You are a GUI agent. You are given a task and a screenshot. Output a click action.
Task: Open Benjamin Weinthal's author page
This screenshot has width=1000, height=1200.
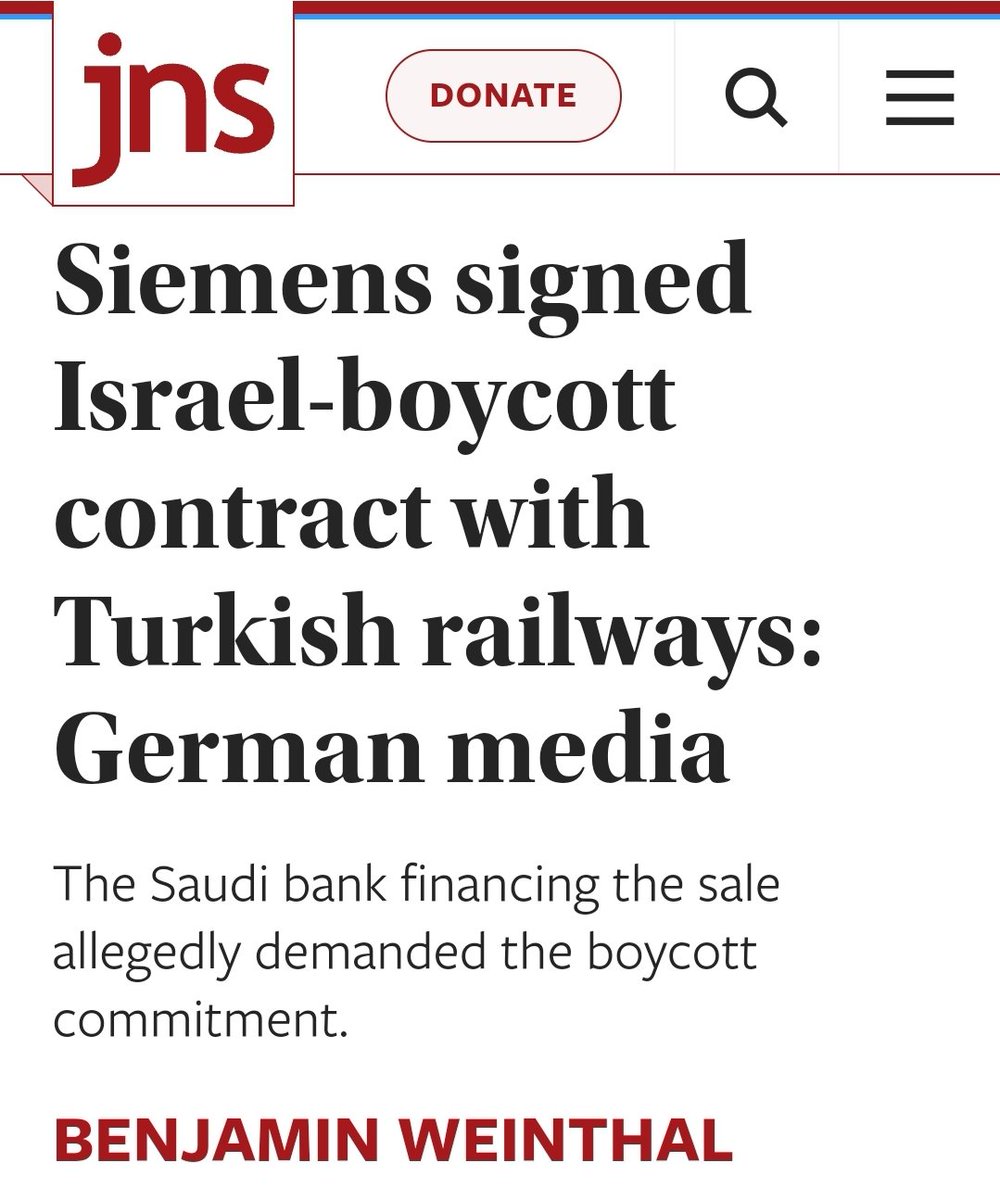coord(393,1141)
